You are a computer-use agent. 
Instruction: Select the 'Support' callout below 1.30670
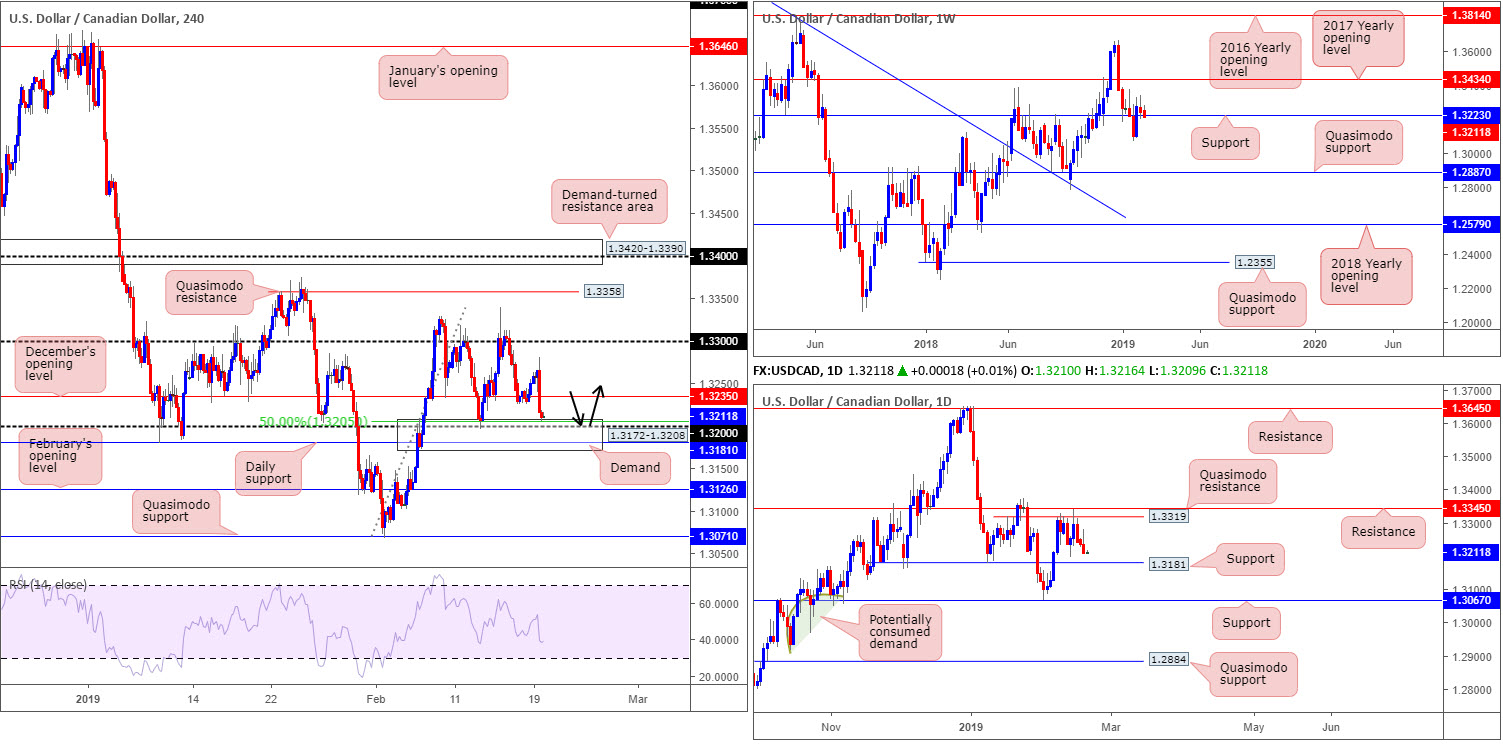point(1244,623)
